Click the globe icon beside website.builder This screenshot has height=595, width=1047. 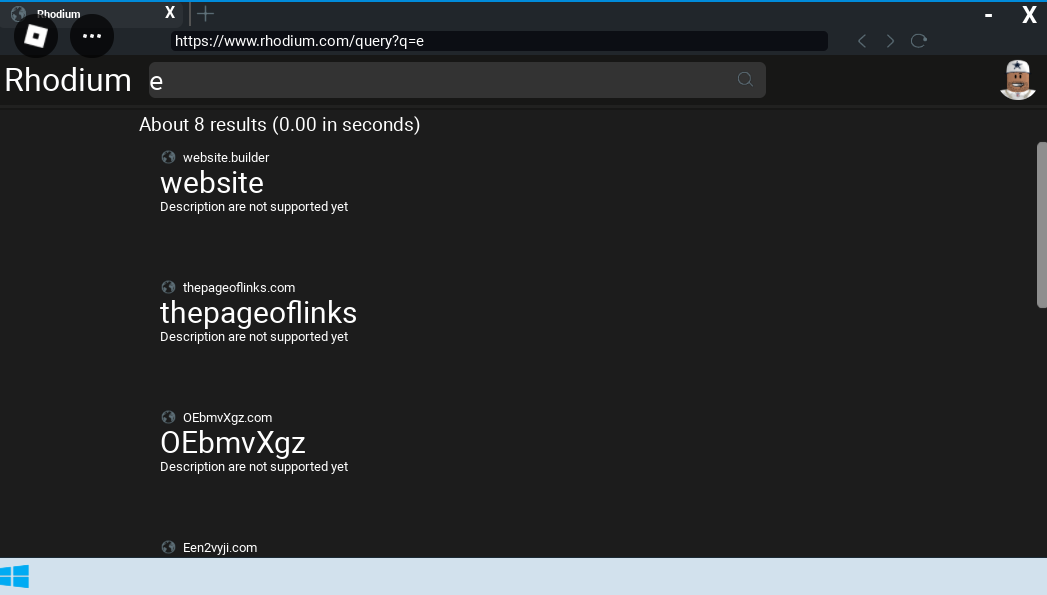coord(168,157)
